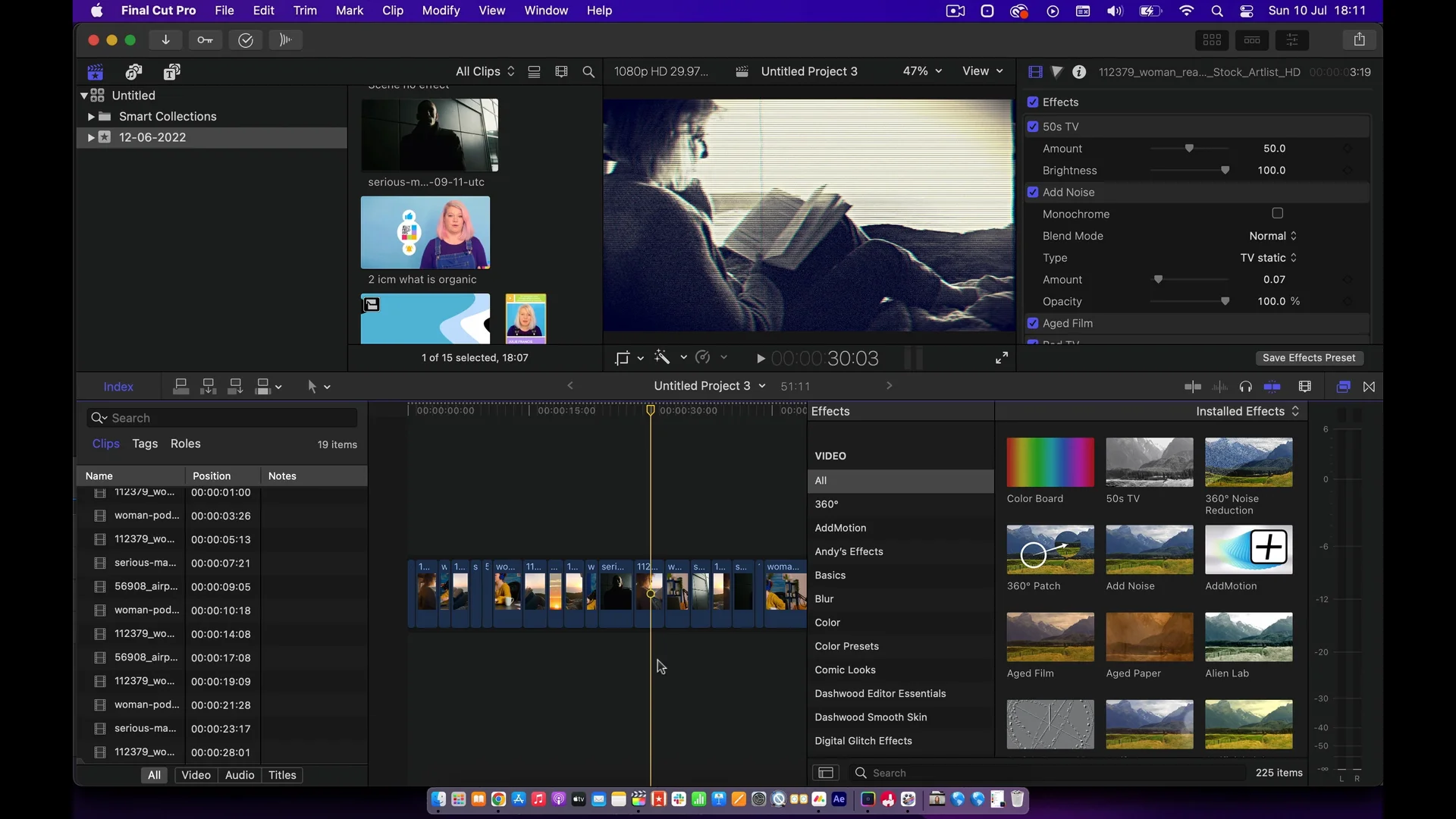Select the Info inspector icon
The width and height of the screenshot is (1456, 819).
1079,72
